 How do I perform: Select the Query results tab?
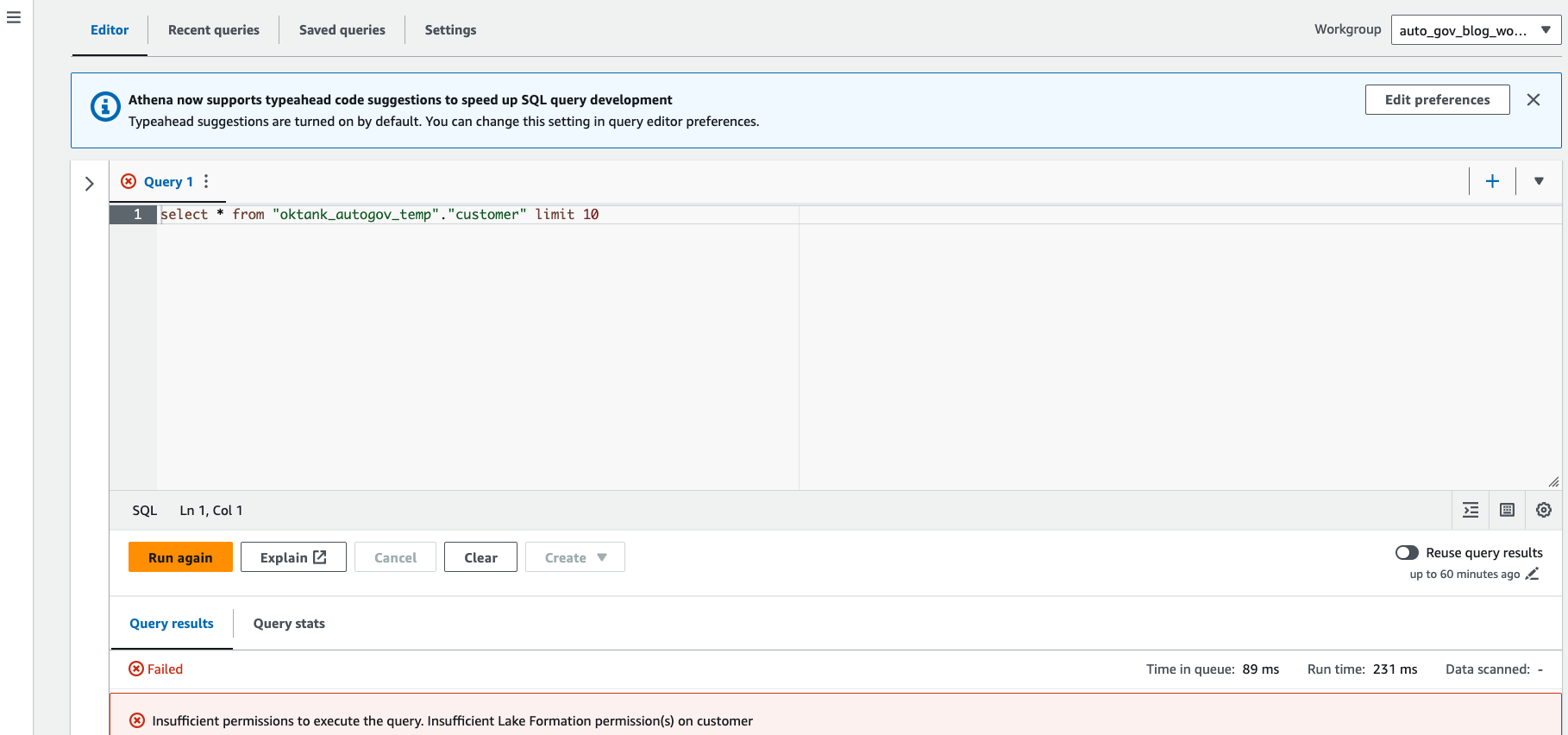[172, 624]
